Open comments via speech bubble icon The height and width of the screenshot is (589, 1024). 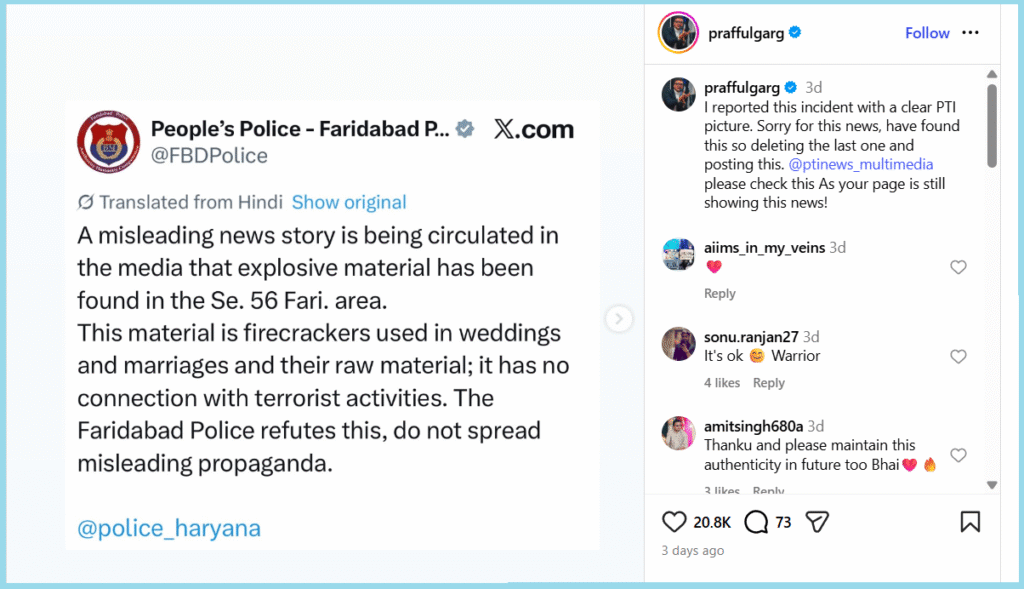[x=756, y=521]
